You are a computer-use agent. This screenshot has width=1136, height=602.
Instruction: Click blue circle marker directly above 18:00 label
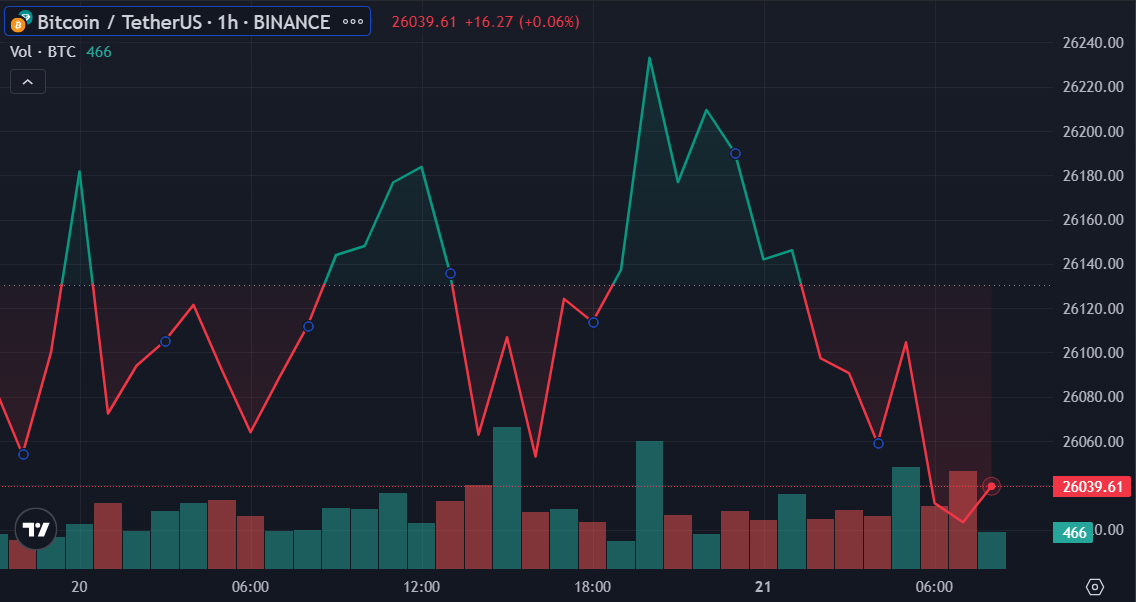click(593, 322)
